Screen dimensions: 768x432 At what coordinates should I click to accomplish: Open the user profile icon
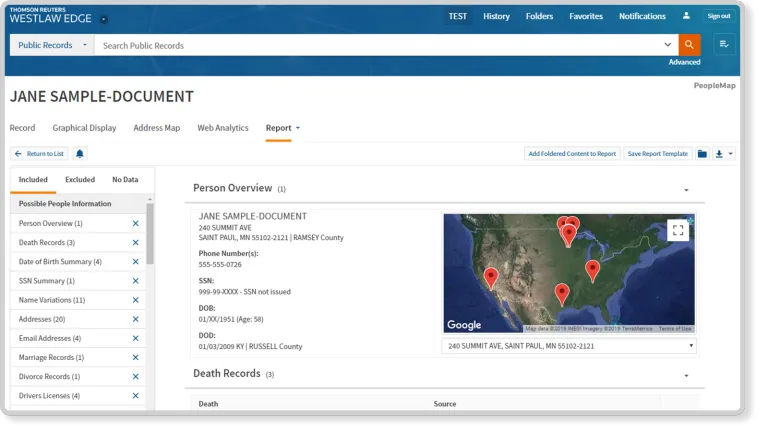(686, 16)
